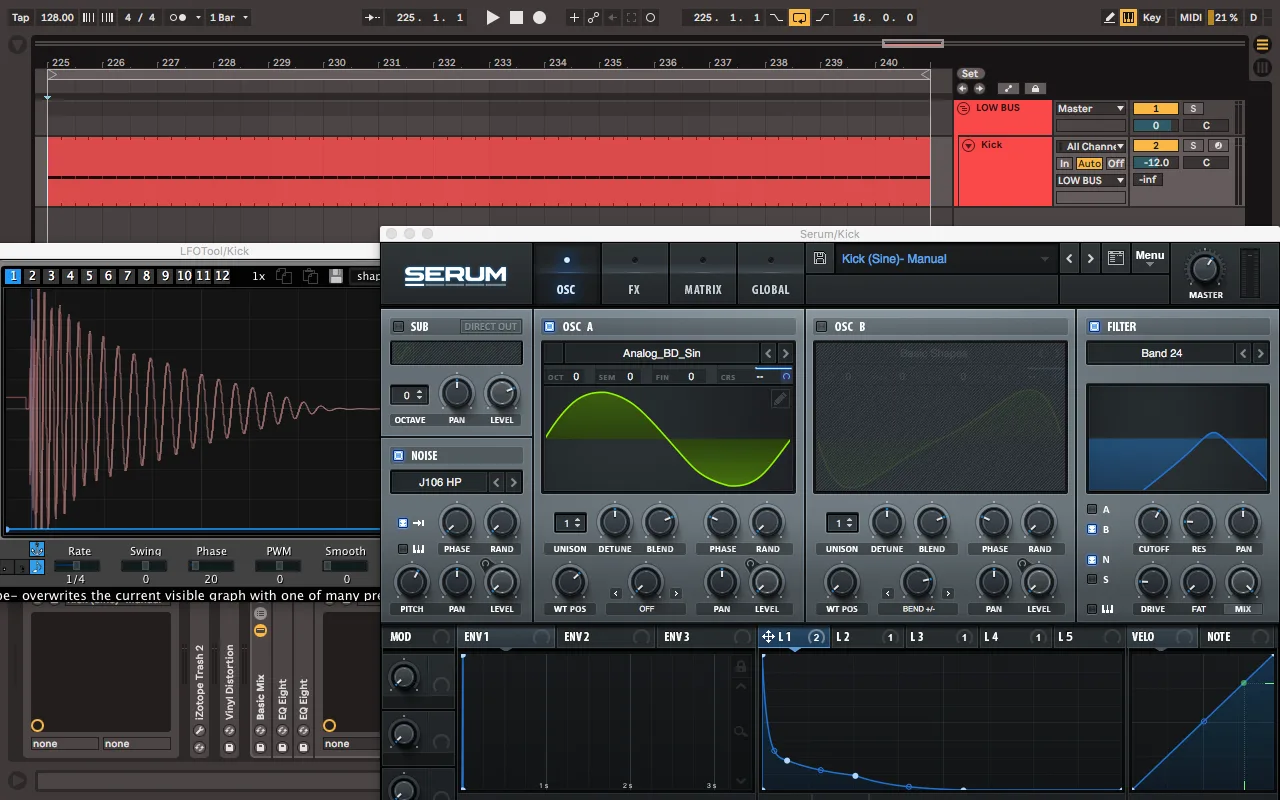1280x800 pixels.
Task: Open the Band 24 filter type list
Action: 1161,353
